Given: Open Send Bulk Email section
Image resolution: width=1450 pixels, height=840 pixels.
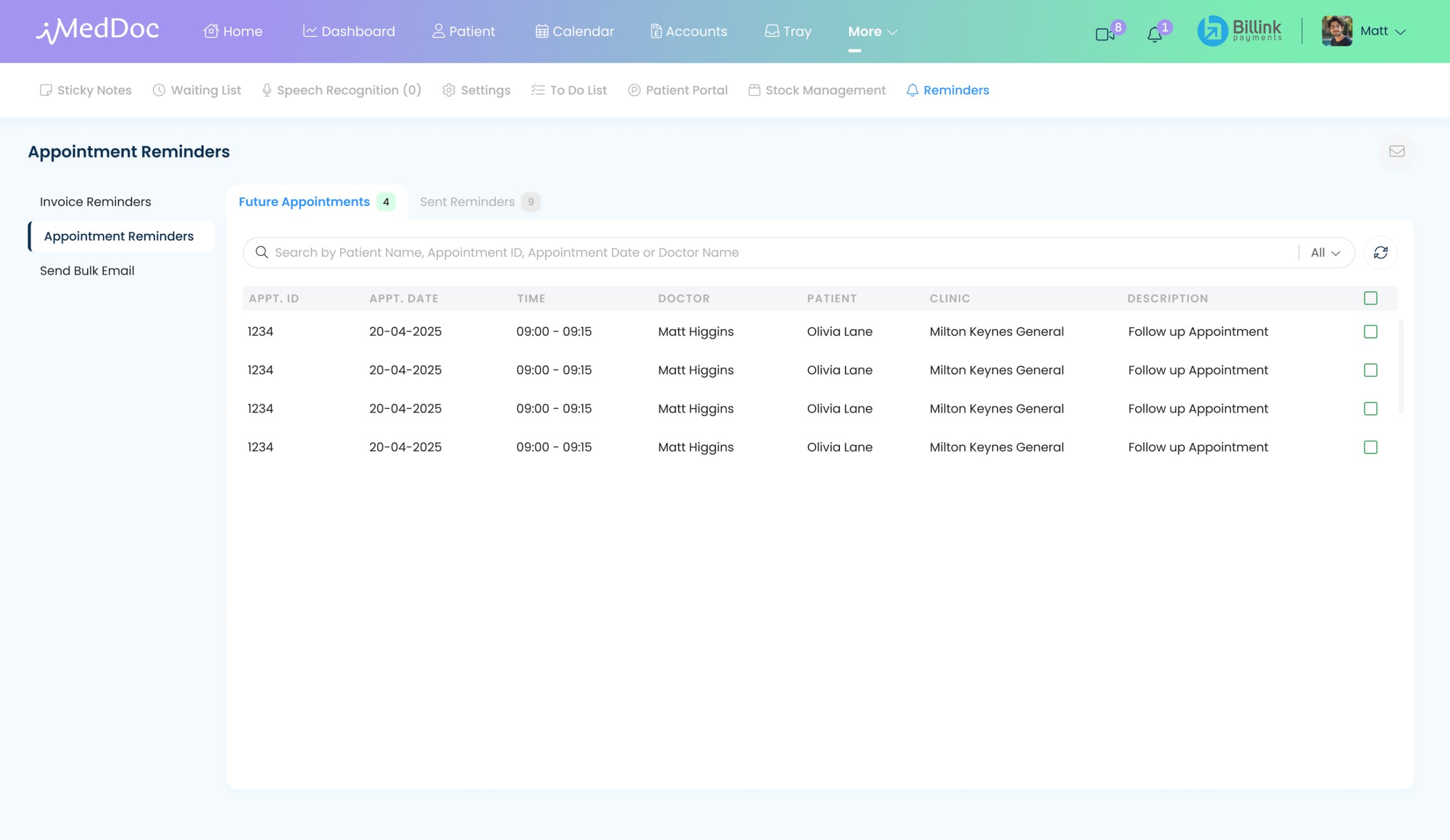Looking at the screenshot, I should click(x=87, y=271).
